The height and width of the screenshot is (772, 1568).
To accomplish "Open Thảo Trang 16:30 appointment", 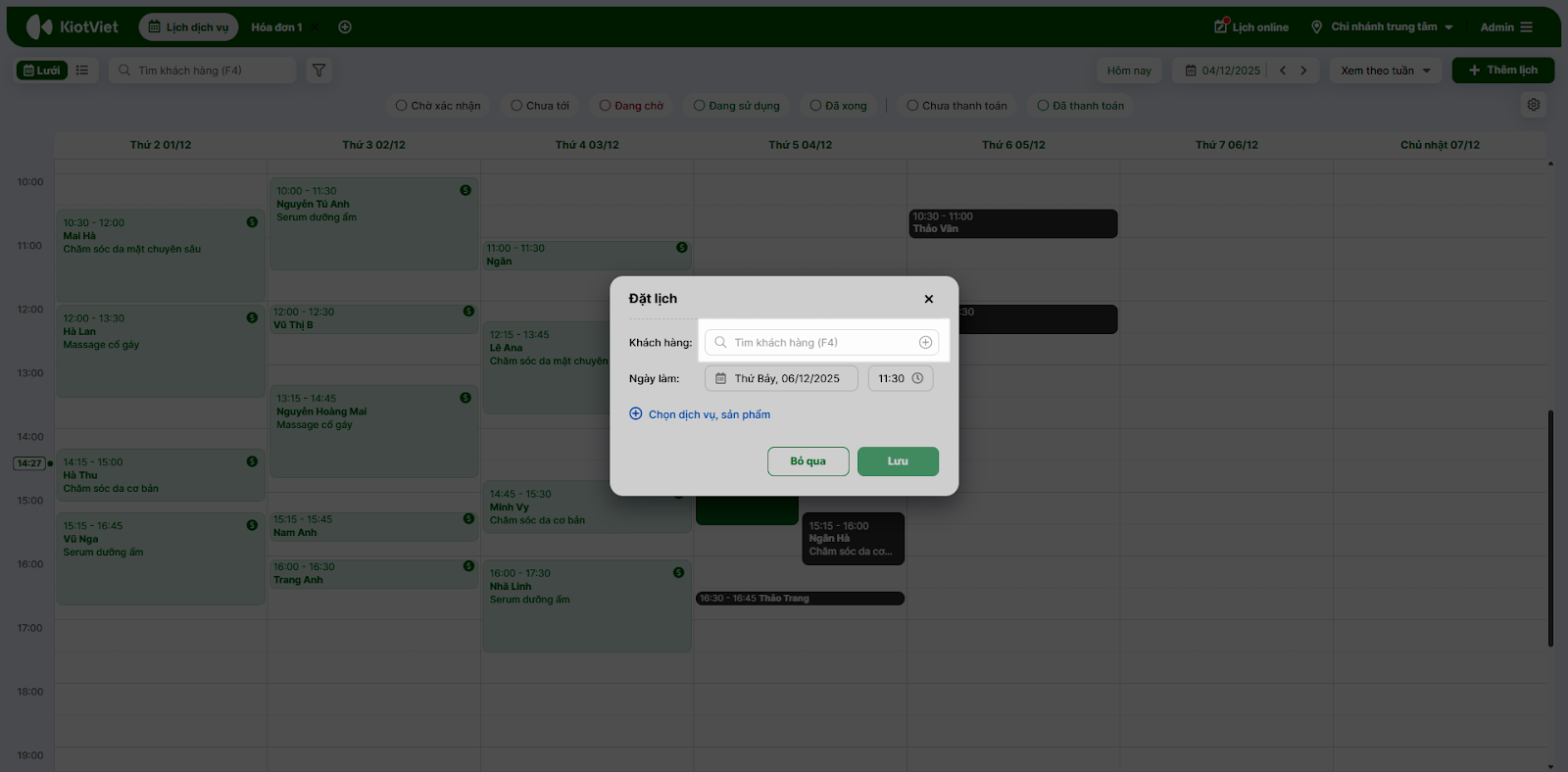I will [800, 599].
